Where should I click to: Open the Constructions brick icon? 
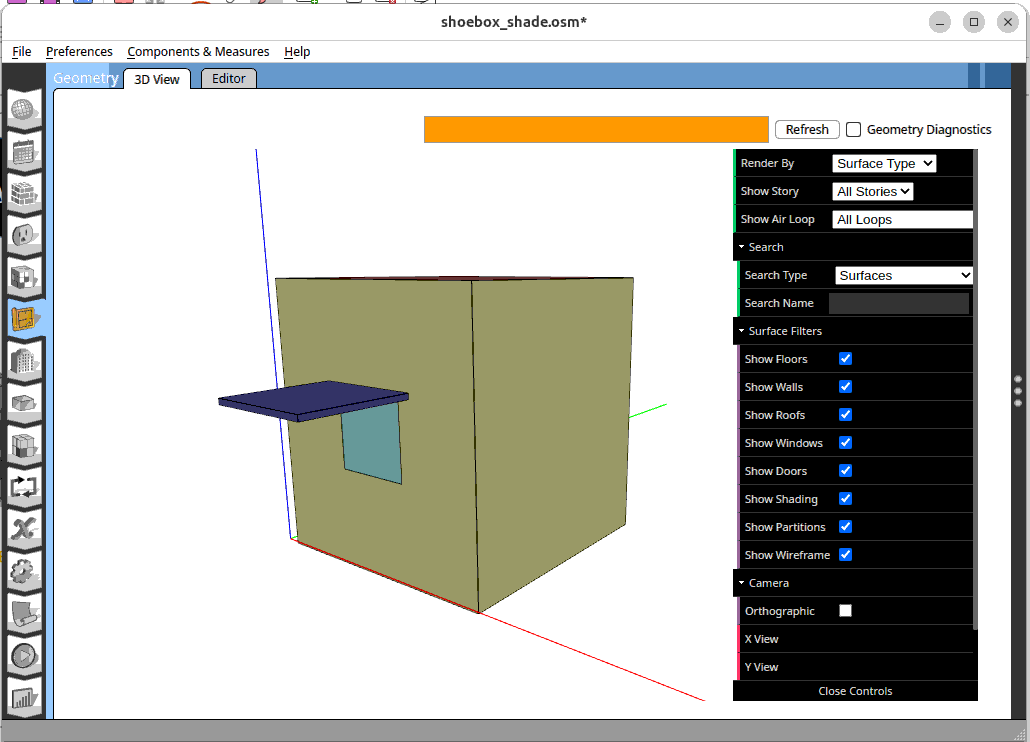tap(24, 193)
